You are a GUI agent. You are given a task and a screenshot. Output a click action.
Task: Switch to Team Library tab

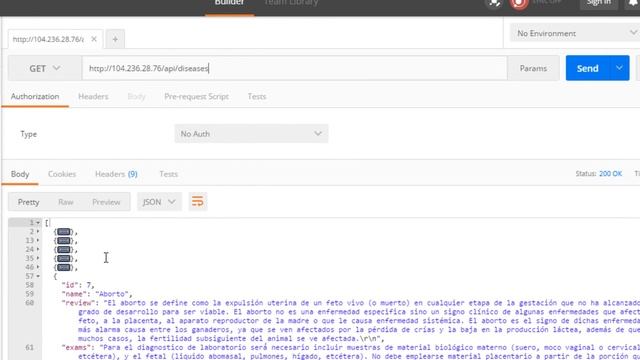291,3
